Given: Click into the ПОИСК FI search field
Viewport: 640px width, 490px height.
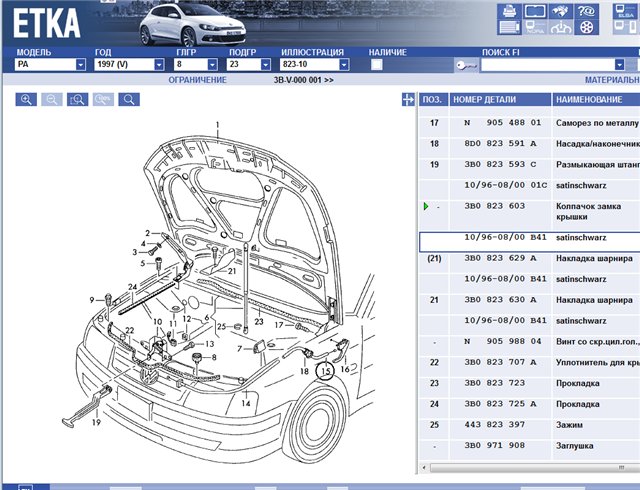Looking at the screenshot, I should (548, 65).
